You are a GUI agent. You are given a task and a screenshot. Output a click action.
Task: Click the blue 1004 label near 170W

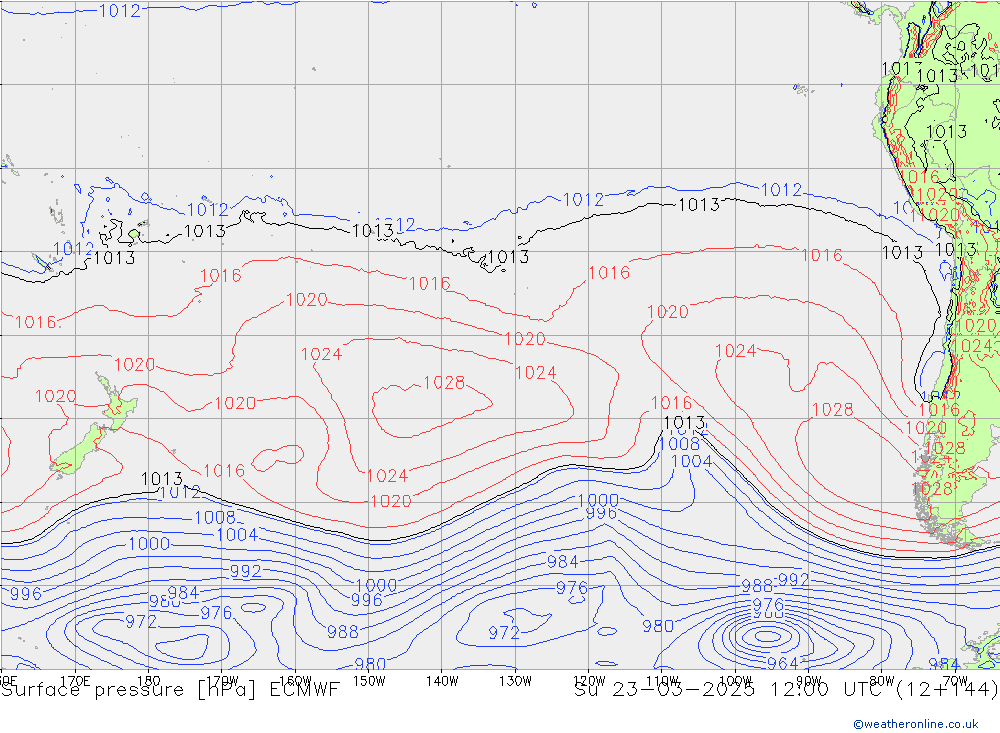pos(237,535)
